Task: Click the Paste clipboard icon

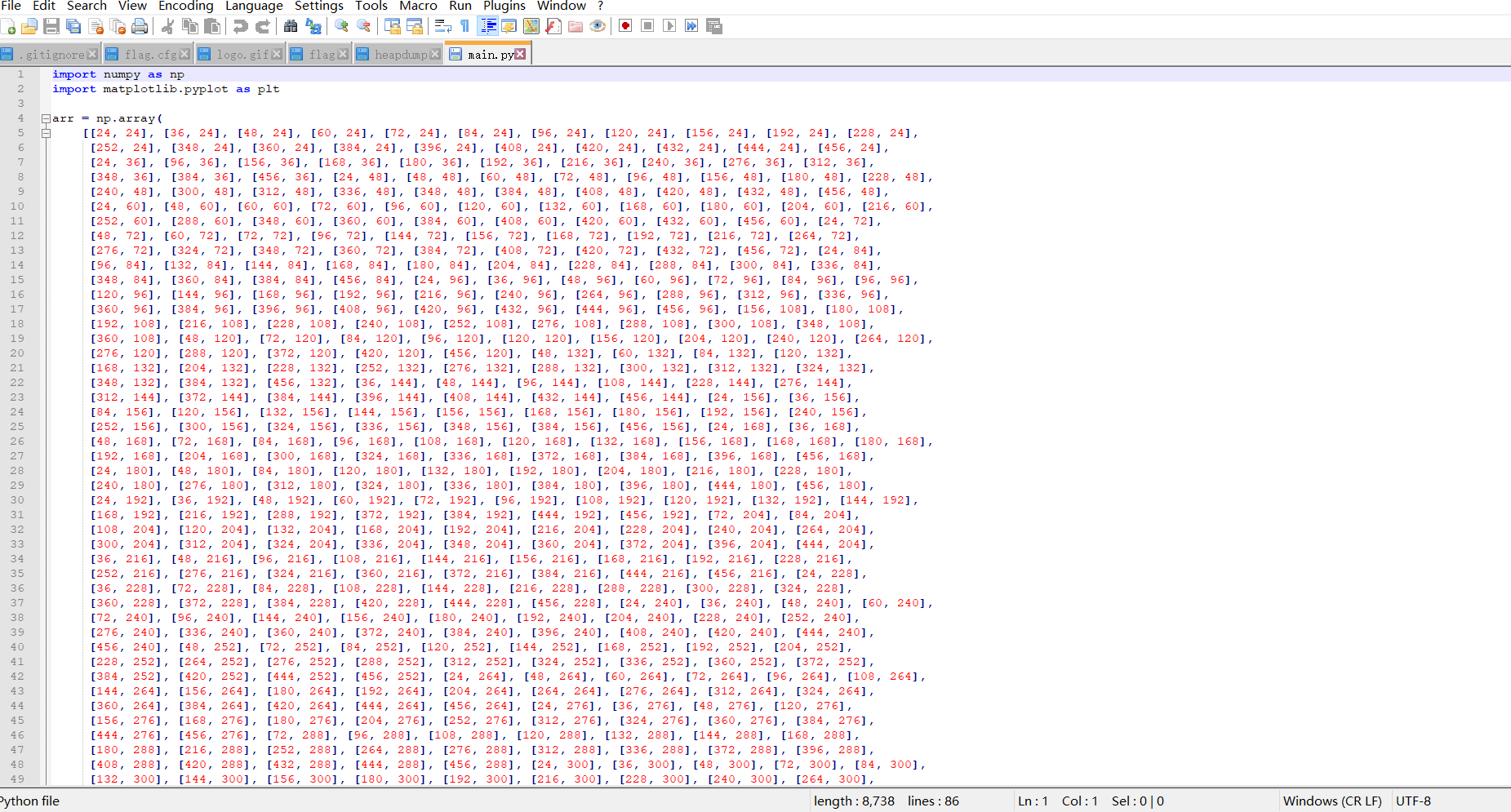Action: (x=212, y=27)
